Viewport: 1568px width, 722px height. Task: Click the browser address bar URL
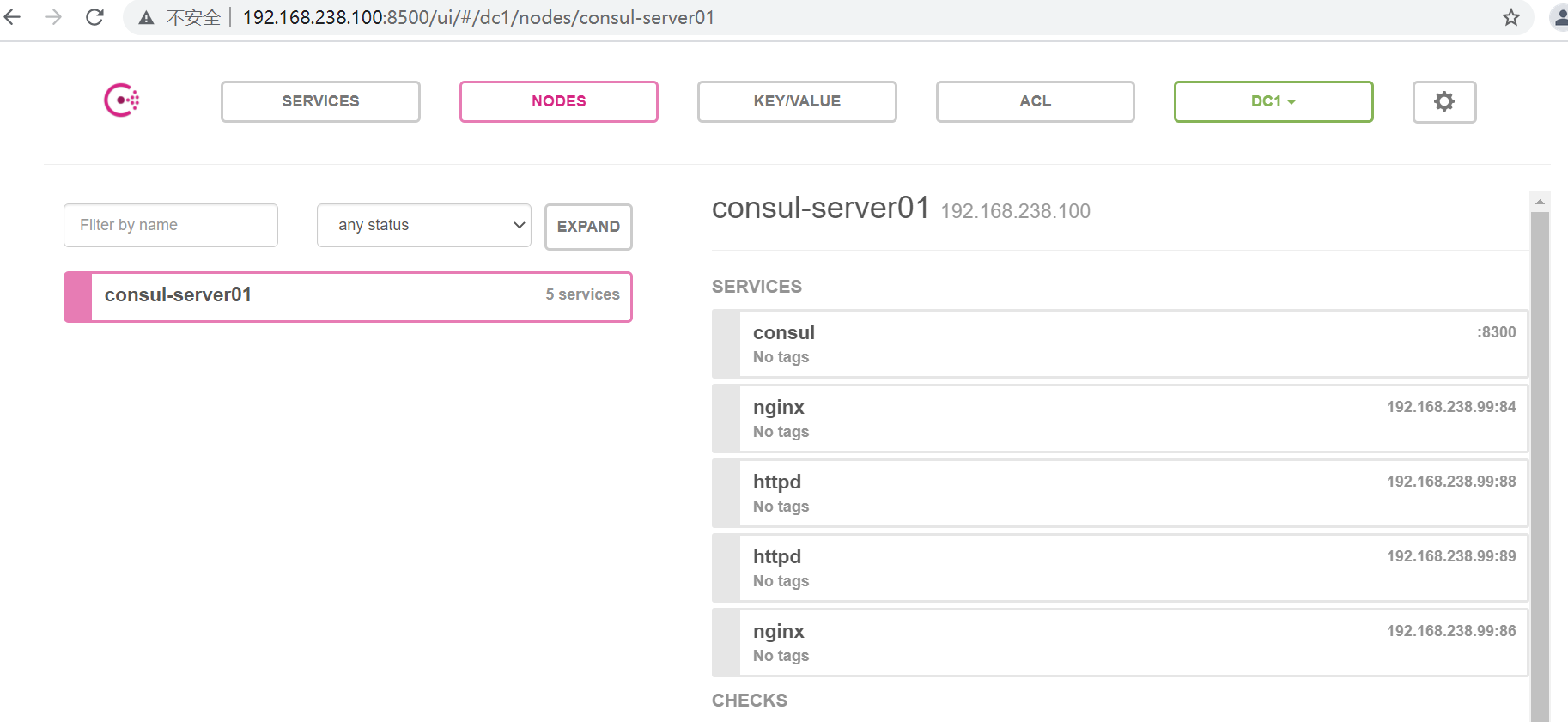tap(478, 17)
